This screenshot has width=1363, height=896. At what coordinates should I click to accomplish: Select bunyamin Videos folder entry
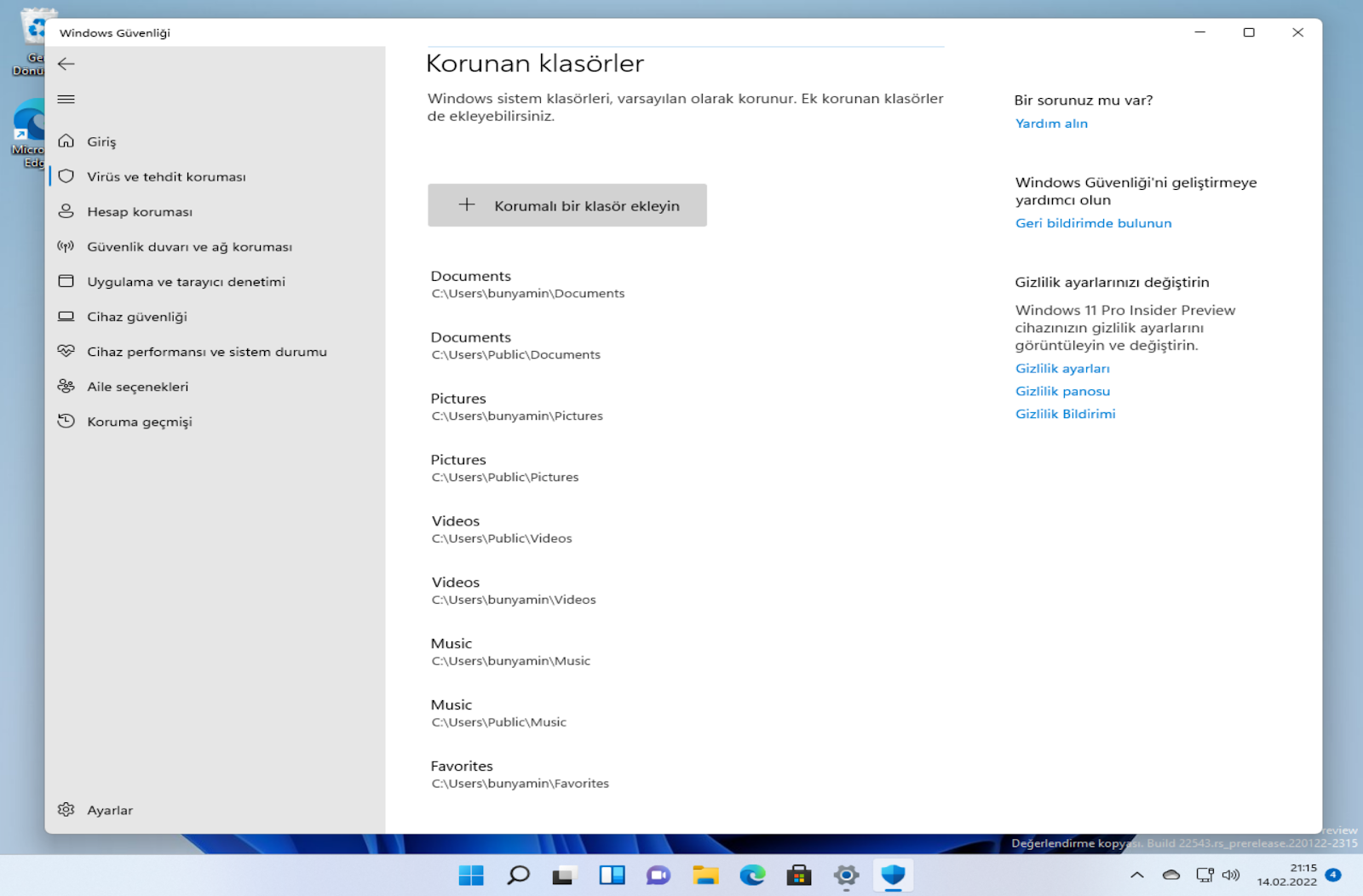click(514, 590)
